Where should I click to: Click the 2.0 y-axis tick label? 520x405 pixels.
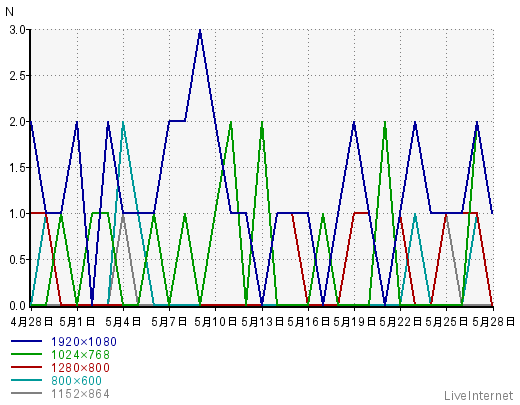tap(18, 122)
